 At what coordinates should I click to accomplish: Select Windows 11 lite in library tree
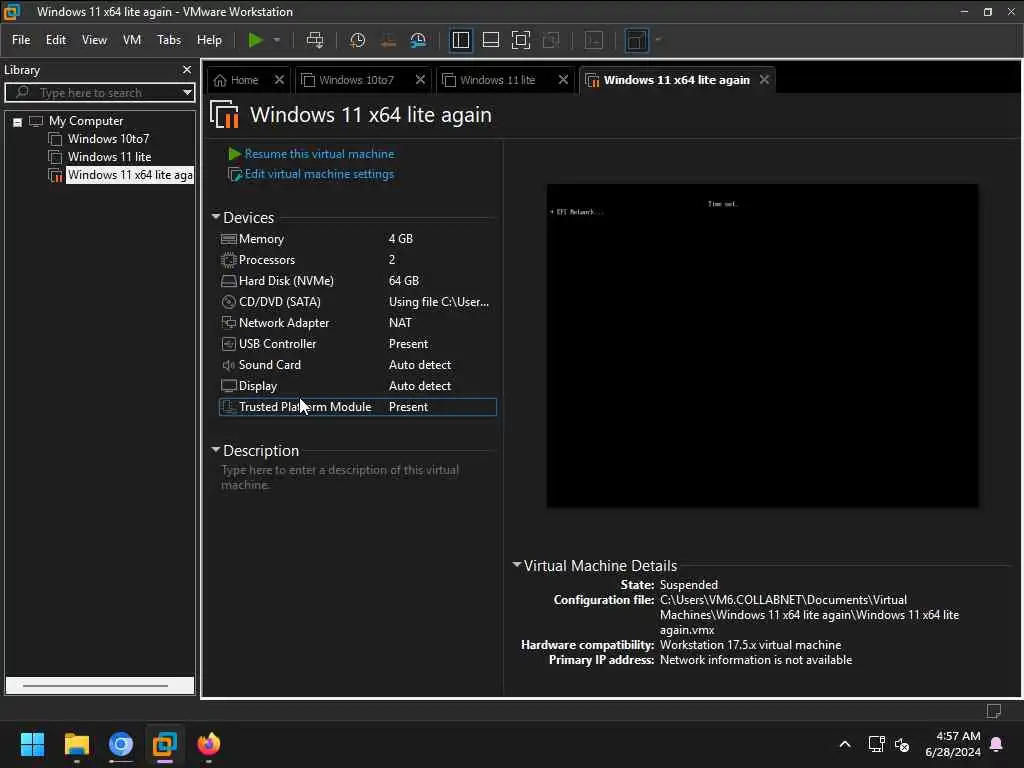tap(109, 157)
